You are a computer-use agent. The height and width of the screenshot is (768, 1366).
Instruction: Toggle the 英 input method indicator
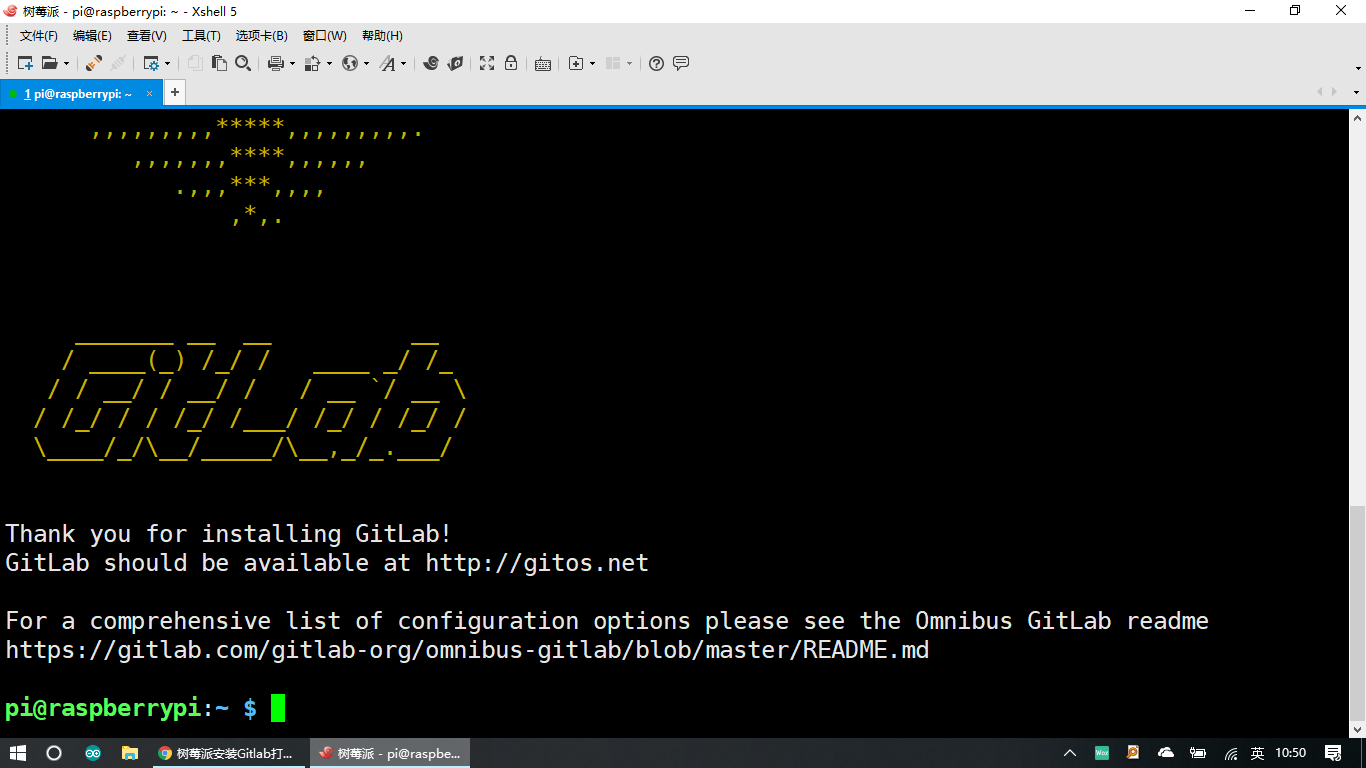pyautogui.click(x=1257, y=753)
